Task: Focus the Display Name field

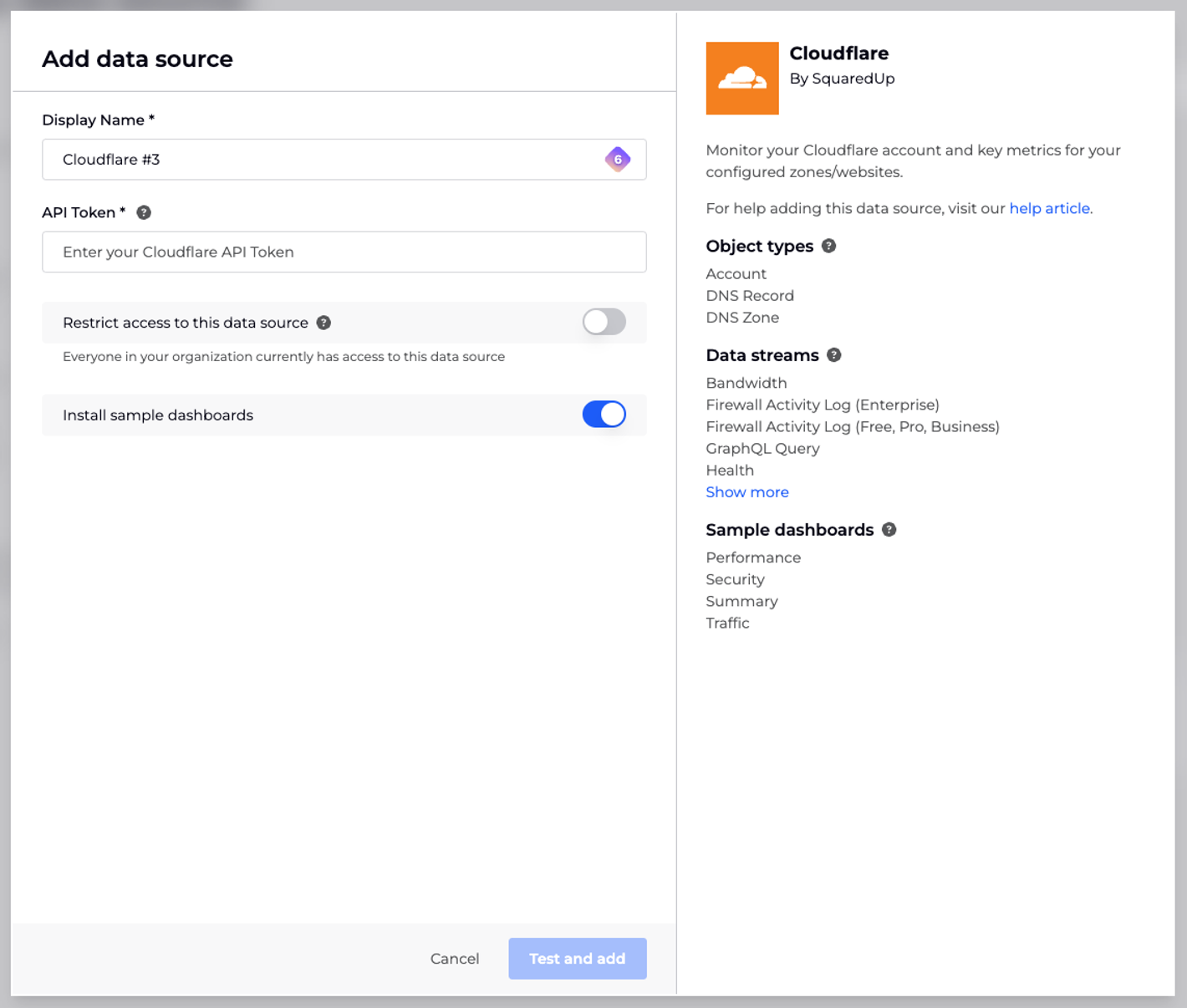Action: (x=344, y=160)
